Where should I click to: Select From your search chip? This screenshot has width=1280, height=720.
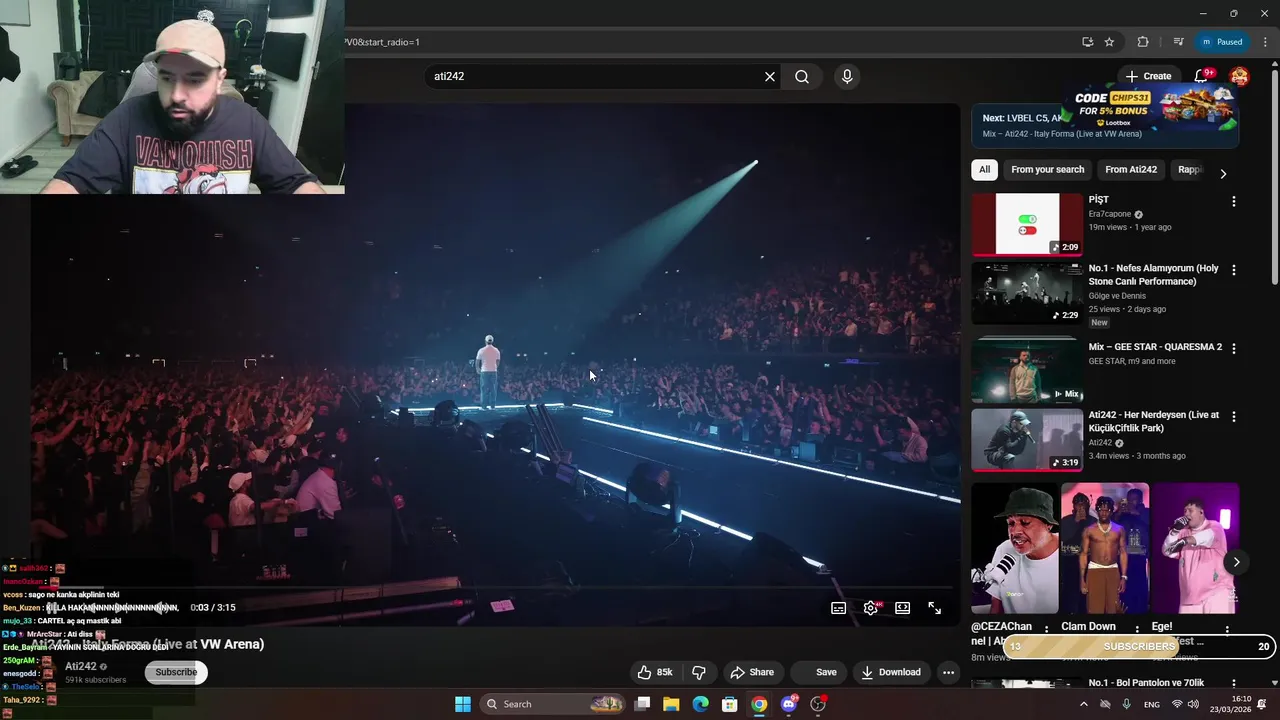[1047, 170]
